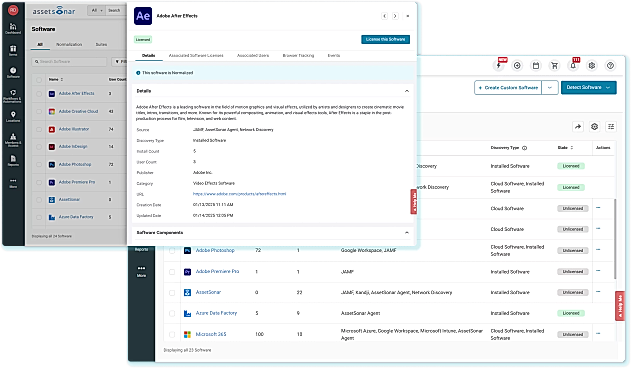The height and width of the screenshot is (368, 631).
Task: Close the Adobe After Effects detail panel
Action: 408,16
